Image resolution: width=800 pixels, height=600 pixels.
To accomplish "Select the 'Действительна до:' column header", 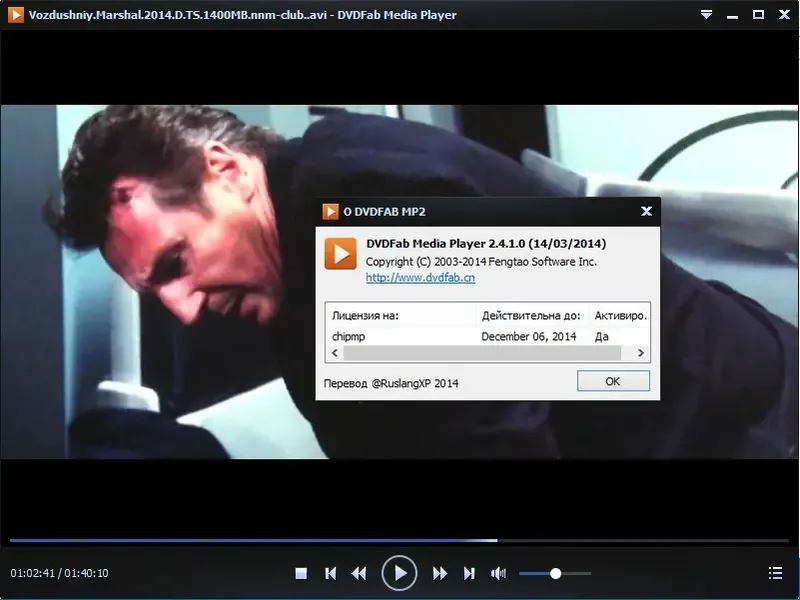I will coord(532,315).
